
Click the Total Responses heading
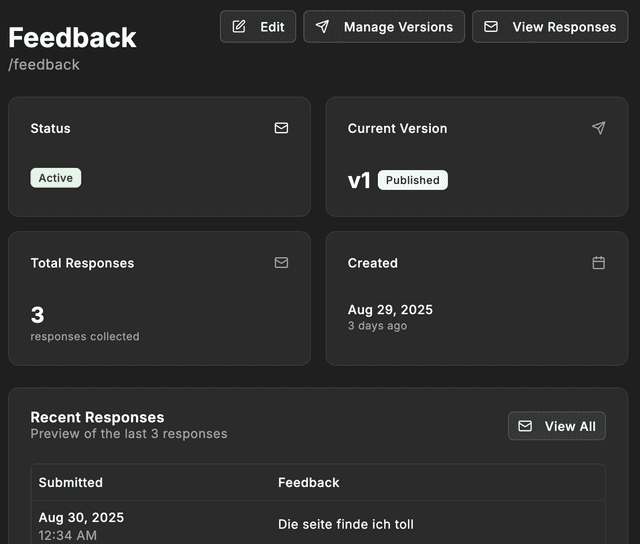click(82, 263)
